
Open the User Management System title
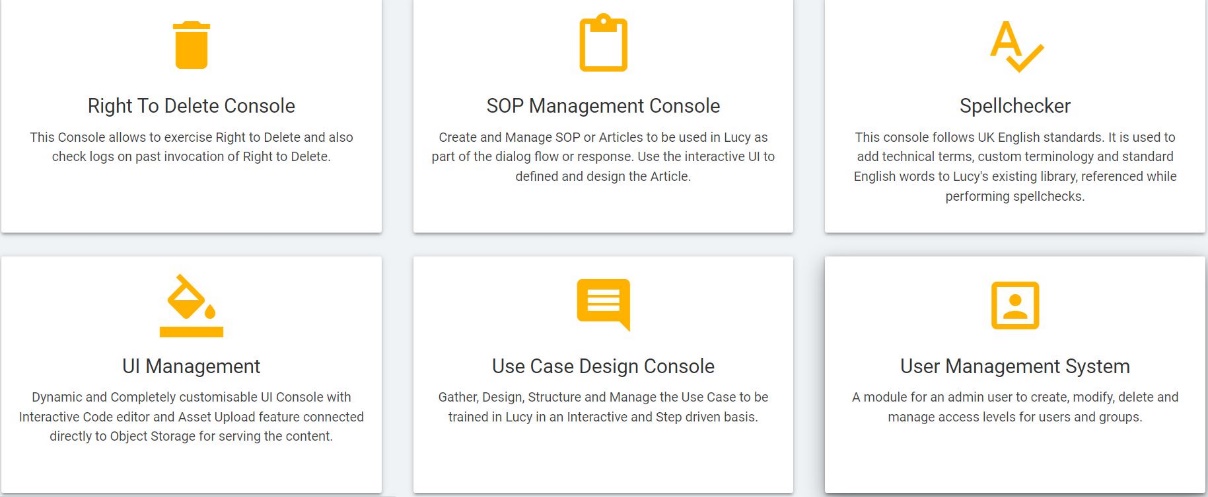pyautogui.click(x=1015, y=366)
